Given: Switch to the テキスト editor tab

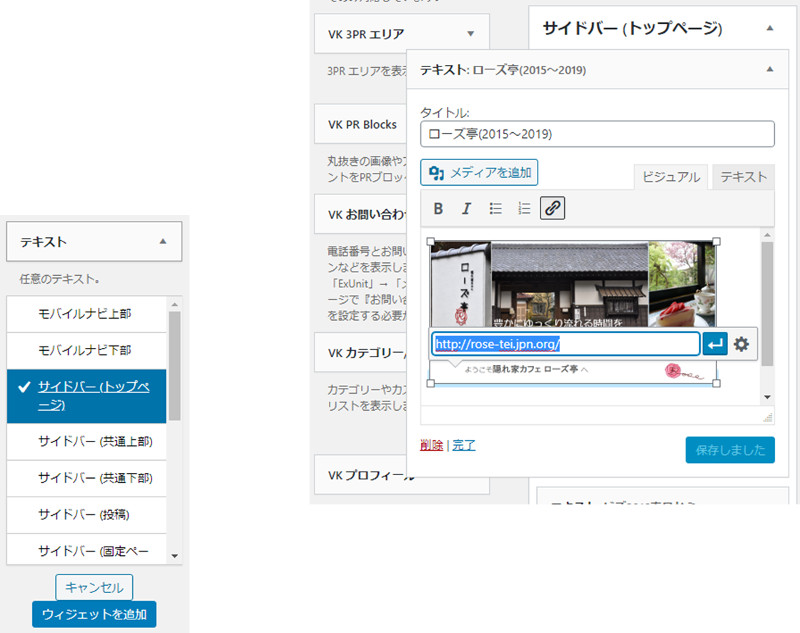Looking at the screenshot, I should [743, 177].
